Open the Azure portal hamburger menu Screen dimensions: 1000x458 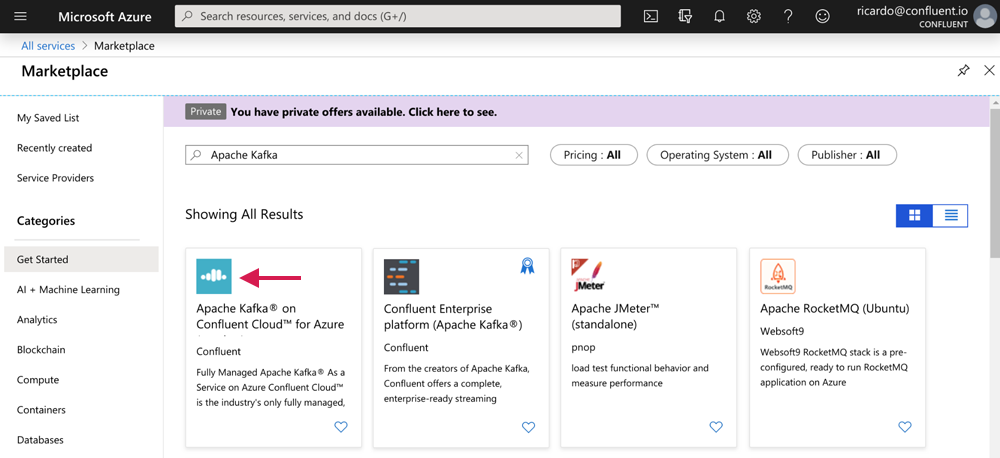click(x=20, y=17)
